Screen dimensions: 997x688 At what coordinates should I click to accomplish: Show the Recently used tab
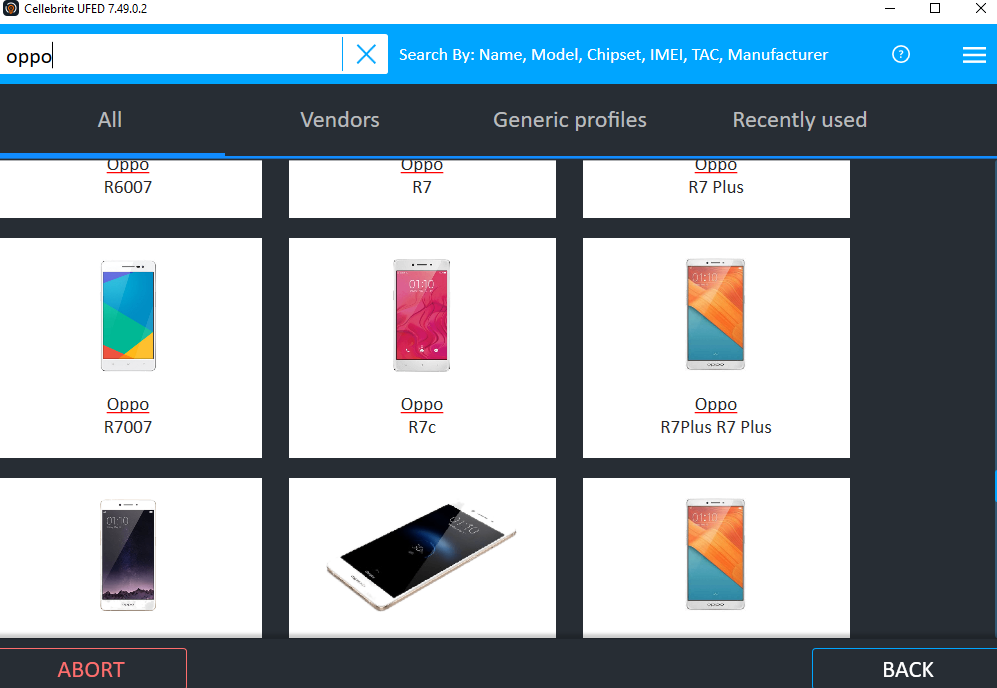pos(800,120)
